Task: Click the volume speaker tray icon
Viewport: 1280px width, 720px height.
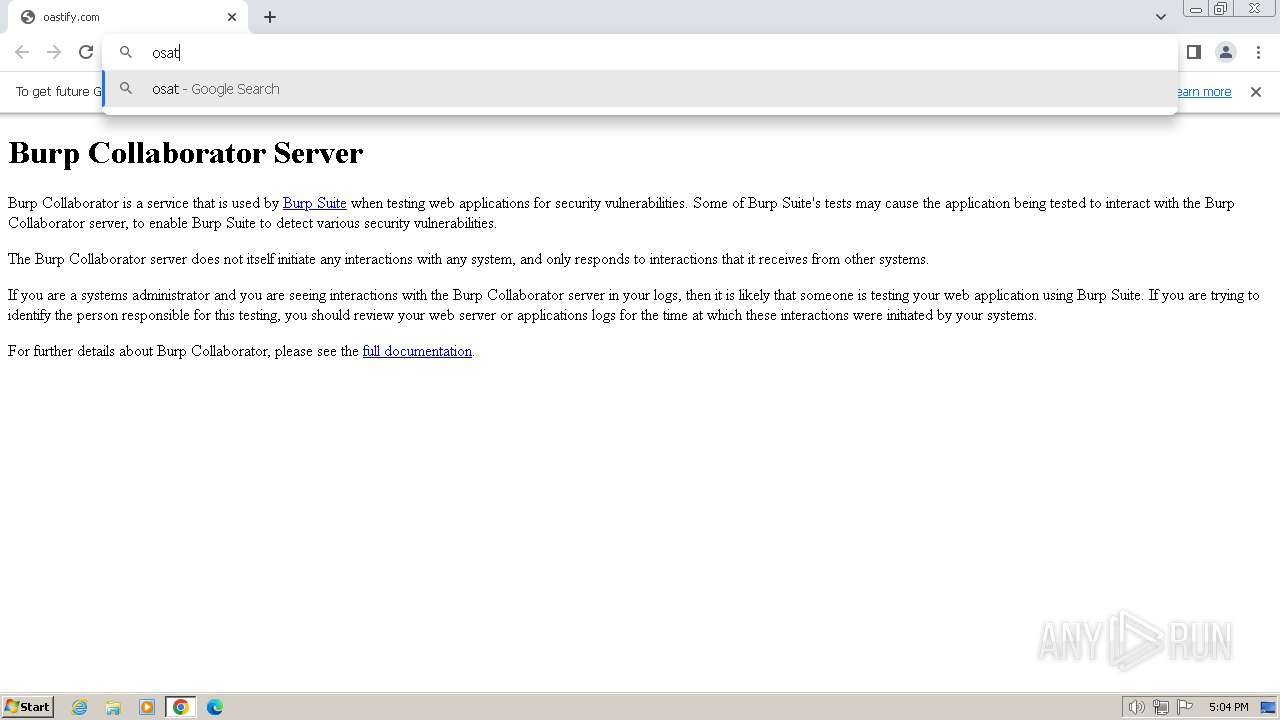Action: (x=1137, y=707)
